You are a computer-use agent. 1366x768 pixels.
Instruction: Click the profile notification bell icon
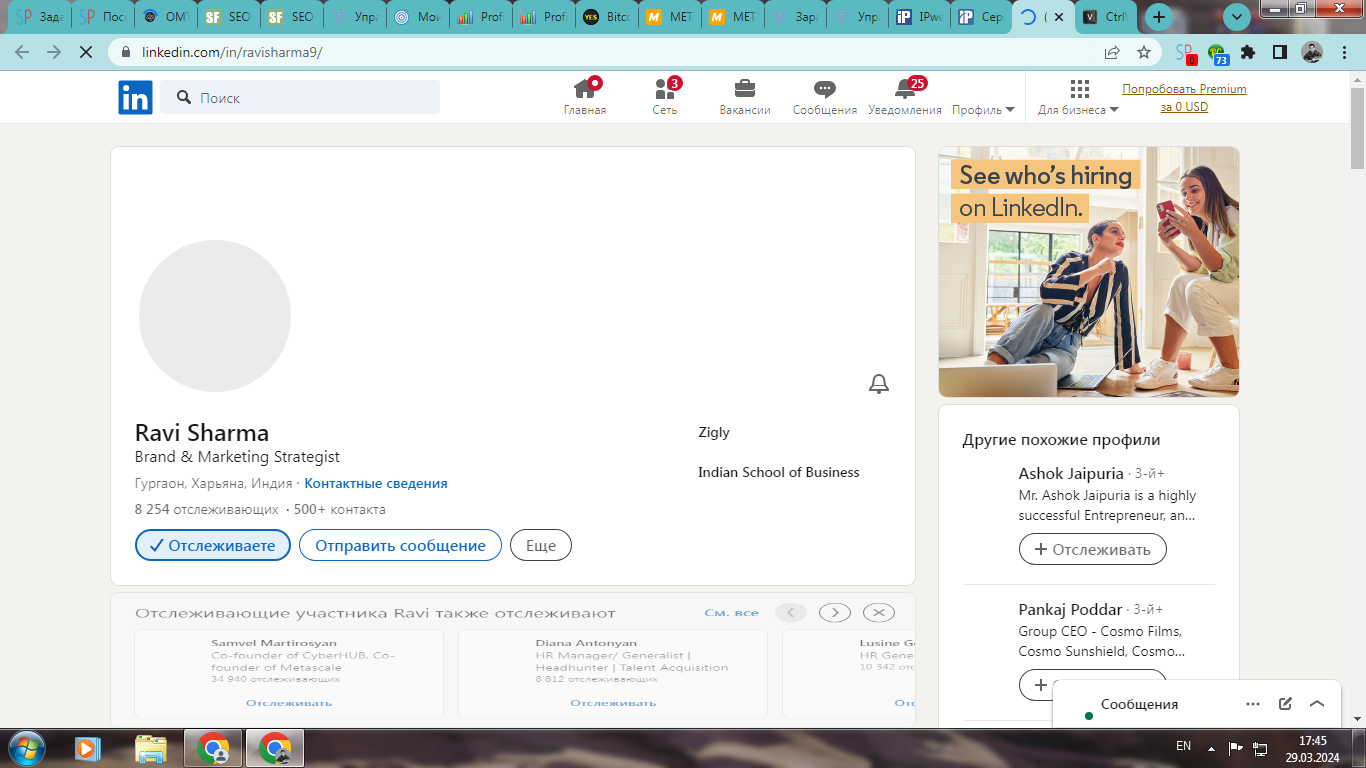click(879, 384)
